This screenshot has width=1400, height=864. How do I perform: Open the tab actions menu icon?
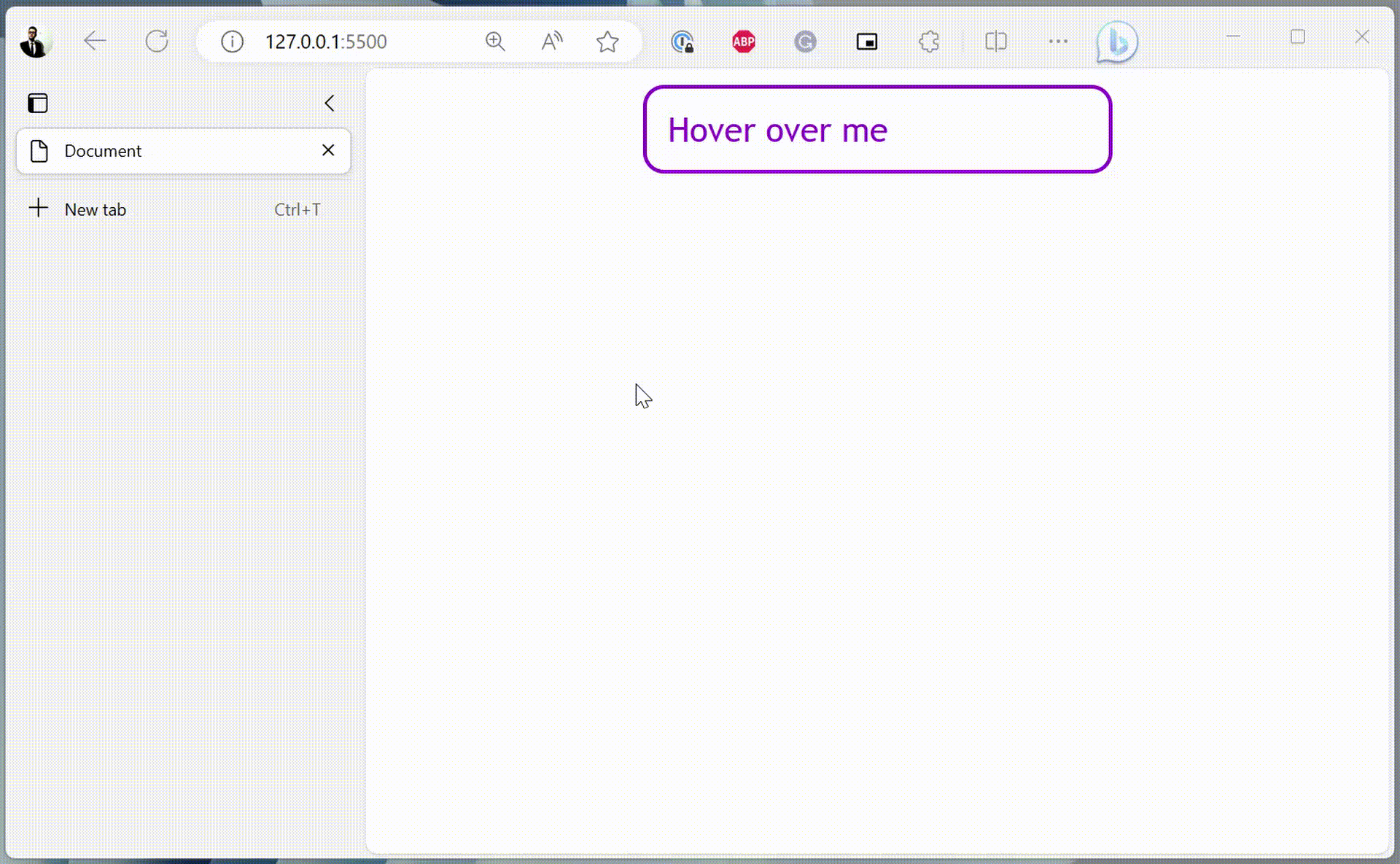(38, 104)
